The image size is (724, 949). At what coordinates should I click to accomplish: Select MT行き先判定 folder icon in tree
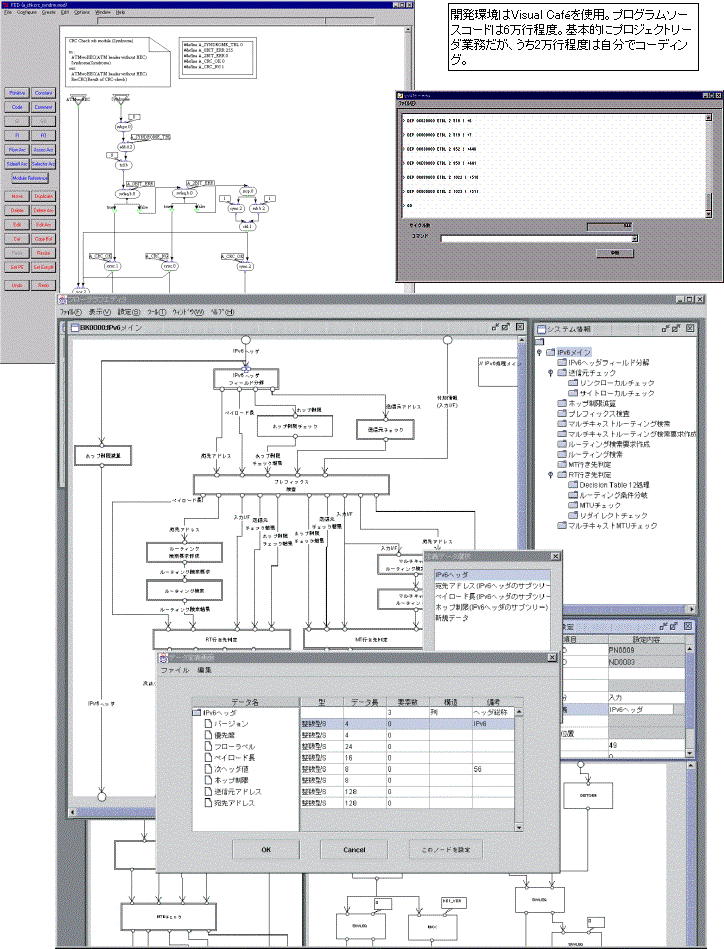click(x=562, y=464)
